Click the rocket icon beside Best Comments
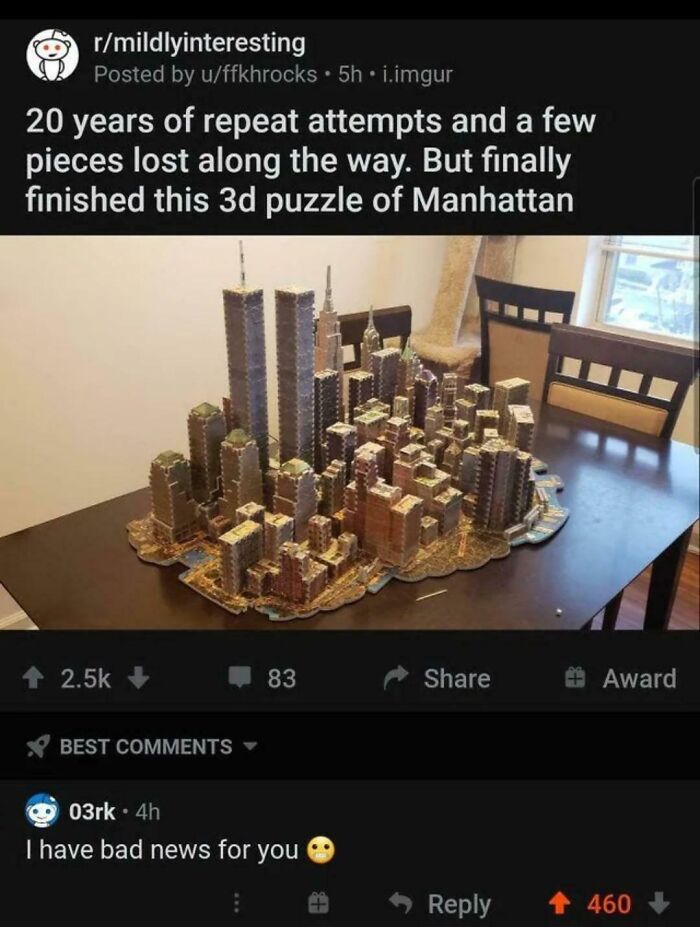 (38, 747)
